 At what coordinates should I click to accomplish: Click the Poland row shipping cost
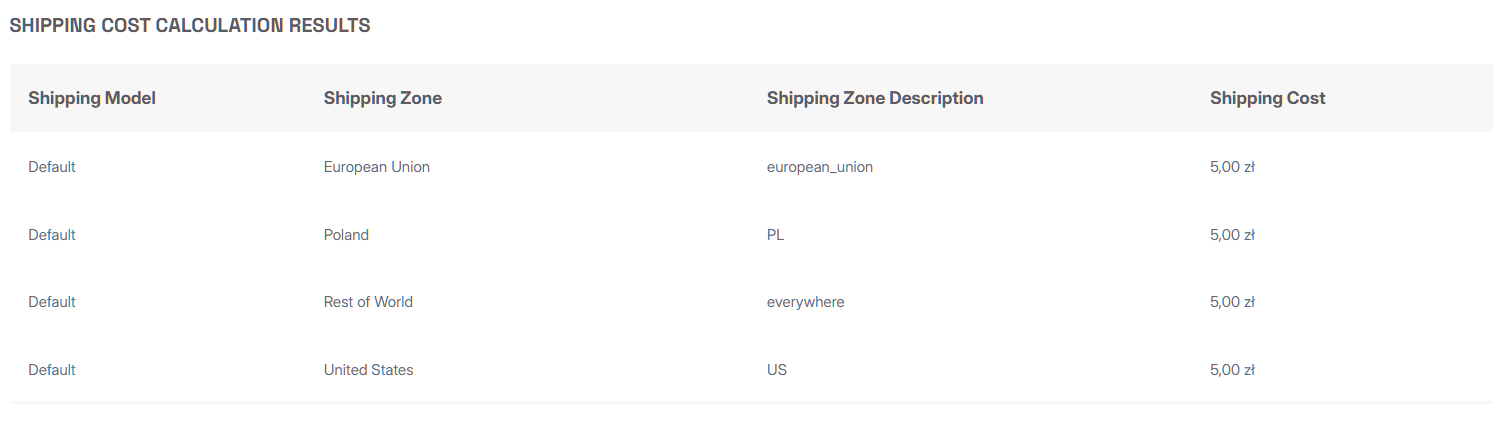[1231, 235]
